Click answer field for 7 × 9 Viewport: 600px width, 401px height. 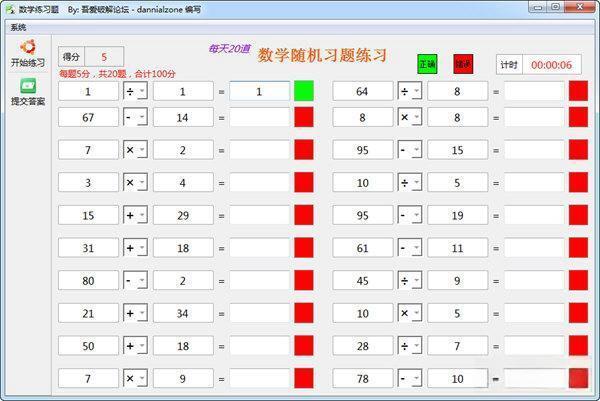(x=259, y=378)
